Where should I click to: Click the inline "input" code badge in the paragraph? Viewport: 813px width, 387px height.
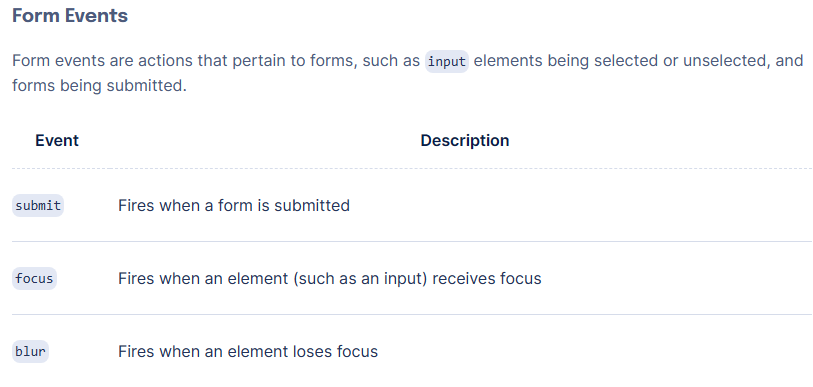click(447, 61)
